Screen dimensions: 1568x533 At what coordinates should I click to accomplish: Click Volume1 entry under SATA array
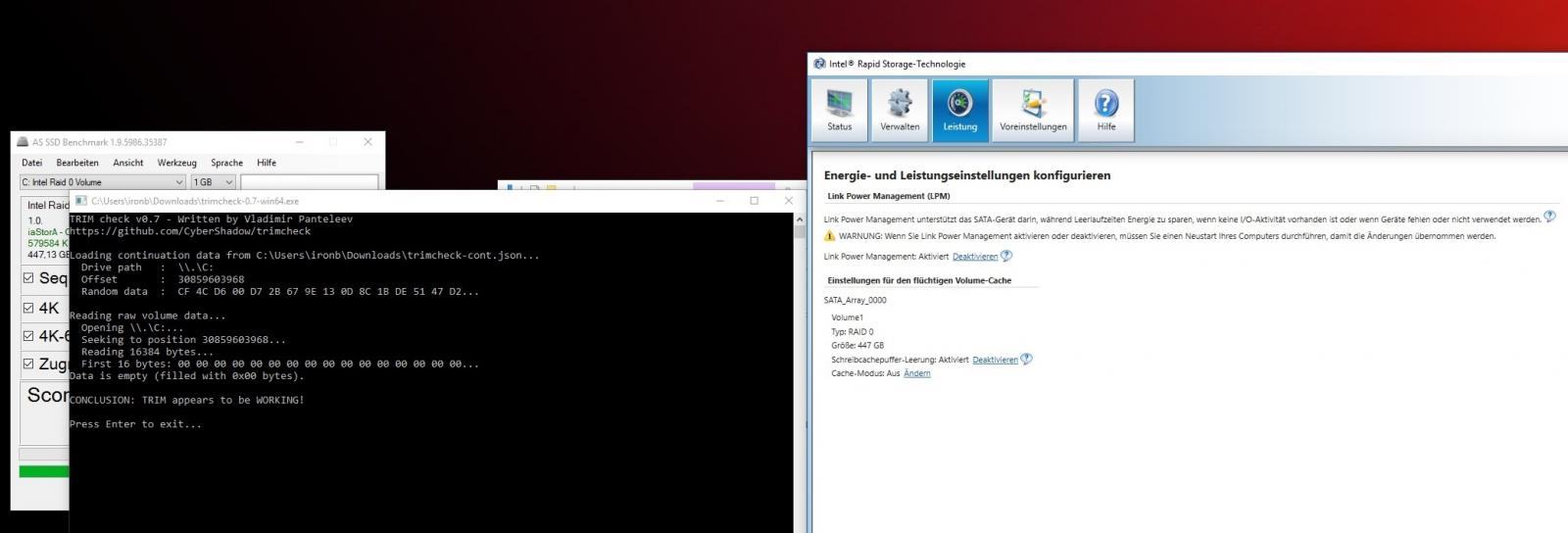847,317
